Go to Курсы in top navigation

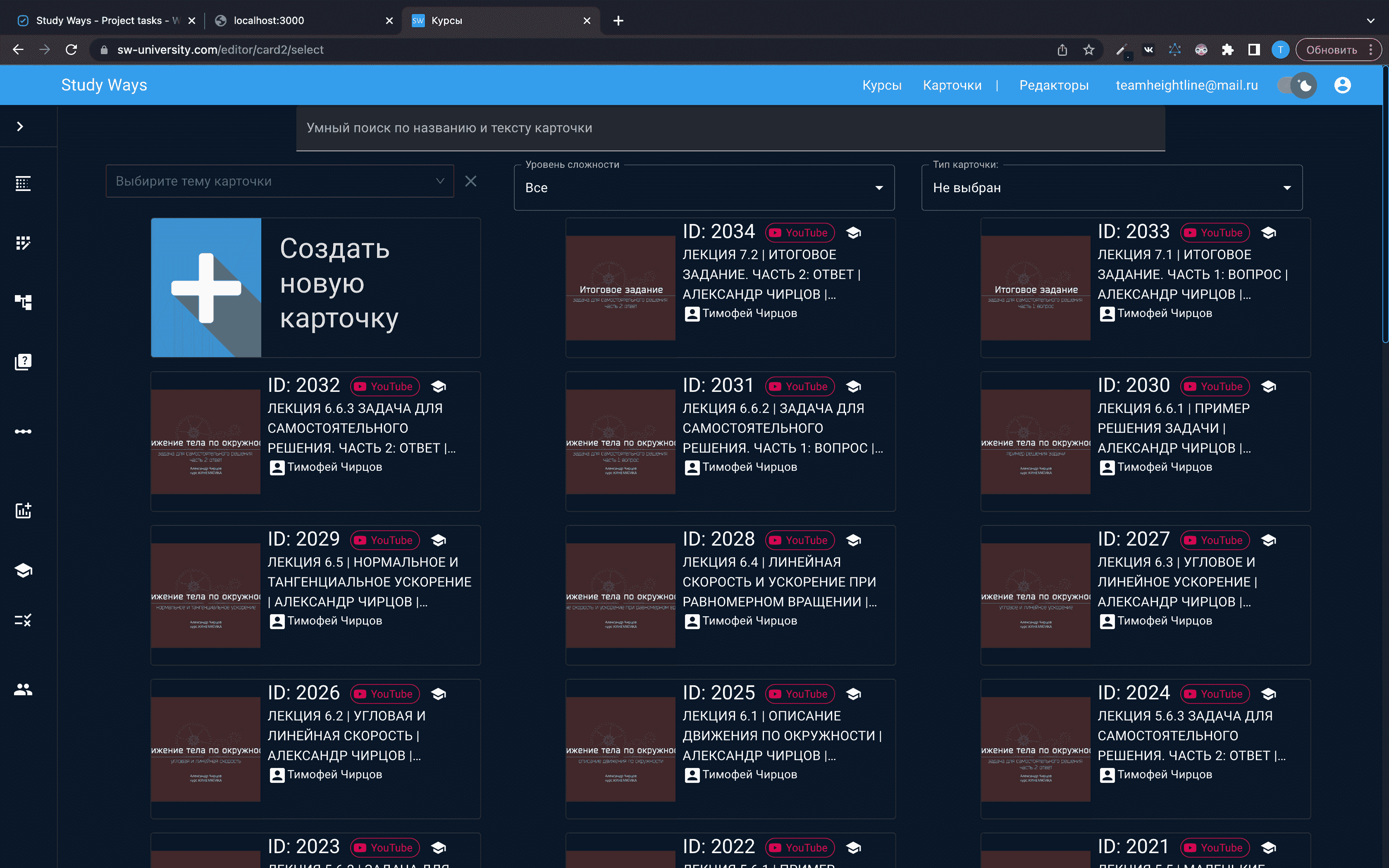[x=882, y=85]
